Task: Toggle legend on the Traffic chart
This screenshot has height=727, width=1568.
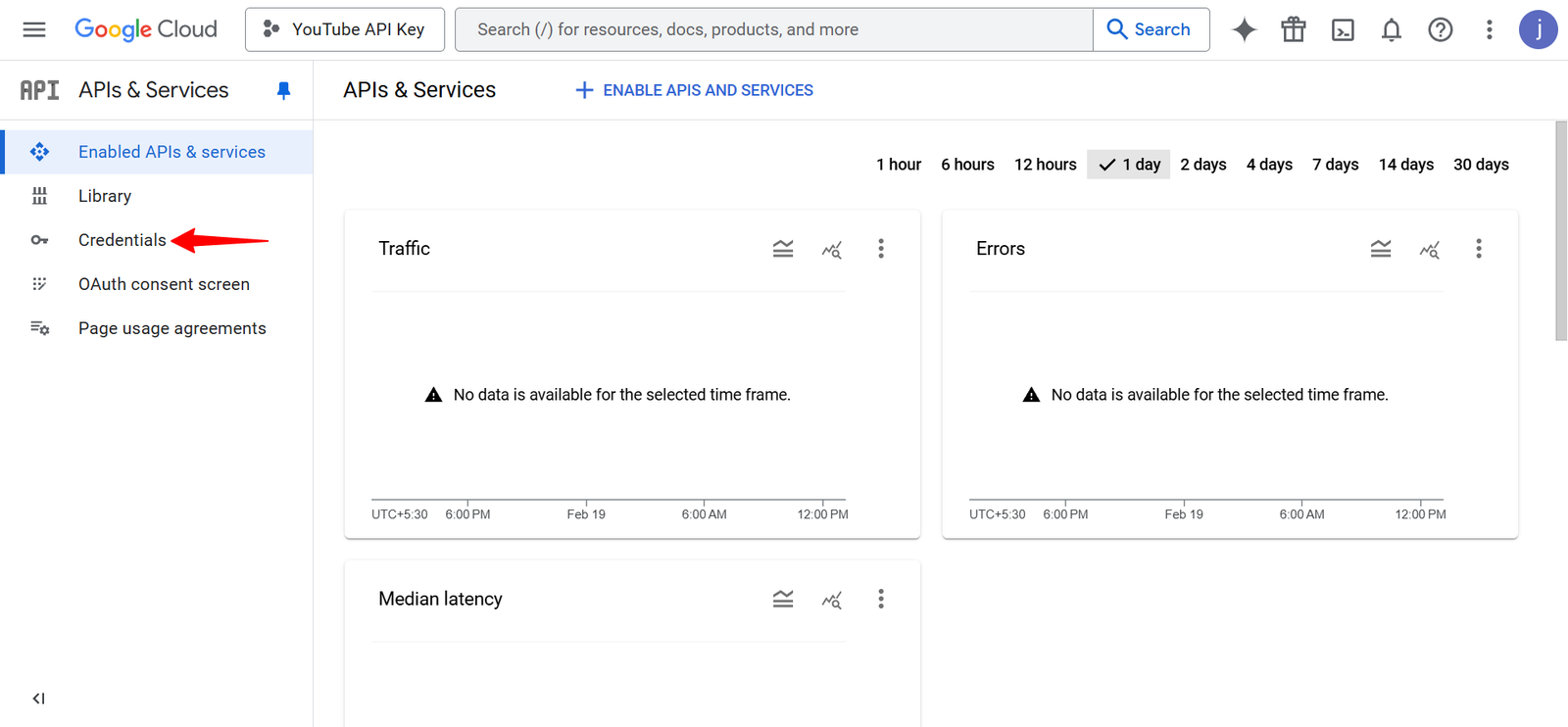Action: 782,249
